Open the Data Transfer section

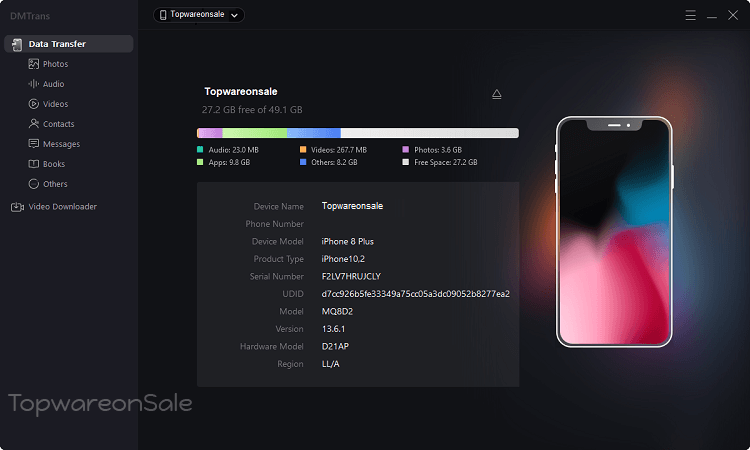coord(68,44)
